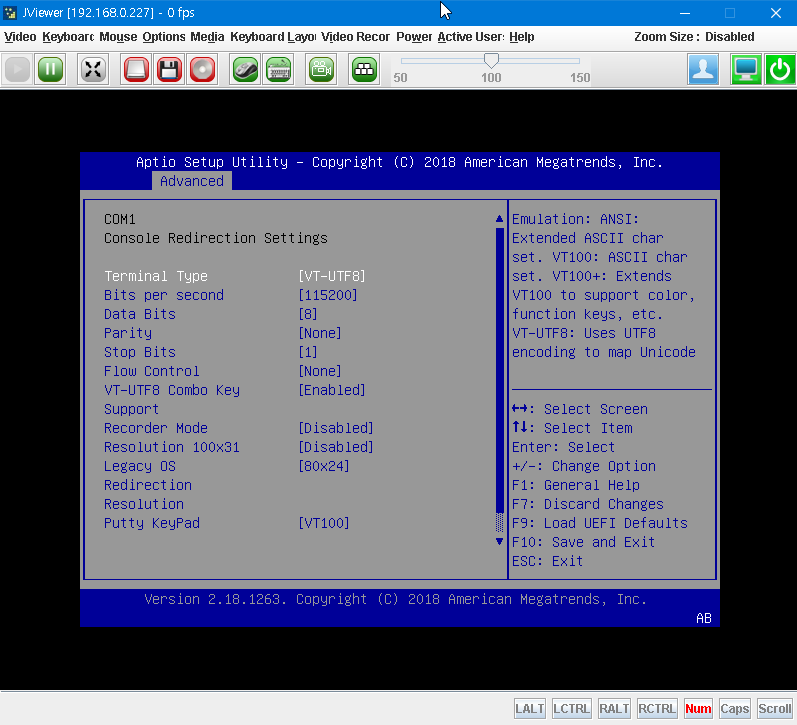Open the floppy disk media icon

pyautogui.click(x=169, y=69)
